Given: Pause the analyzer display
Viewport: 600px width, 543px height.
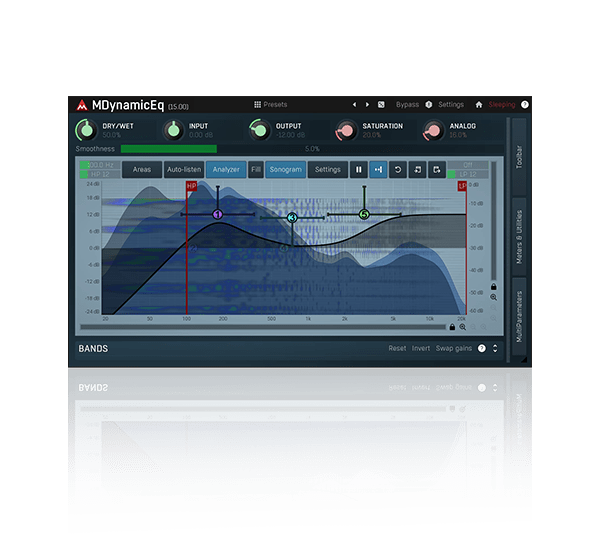Looking at the screenshot, I should click(359, 170).
